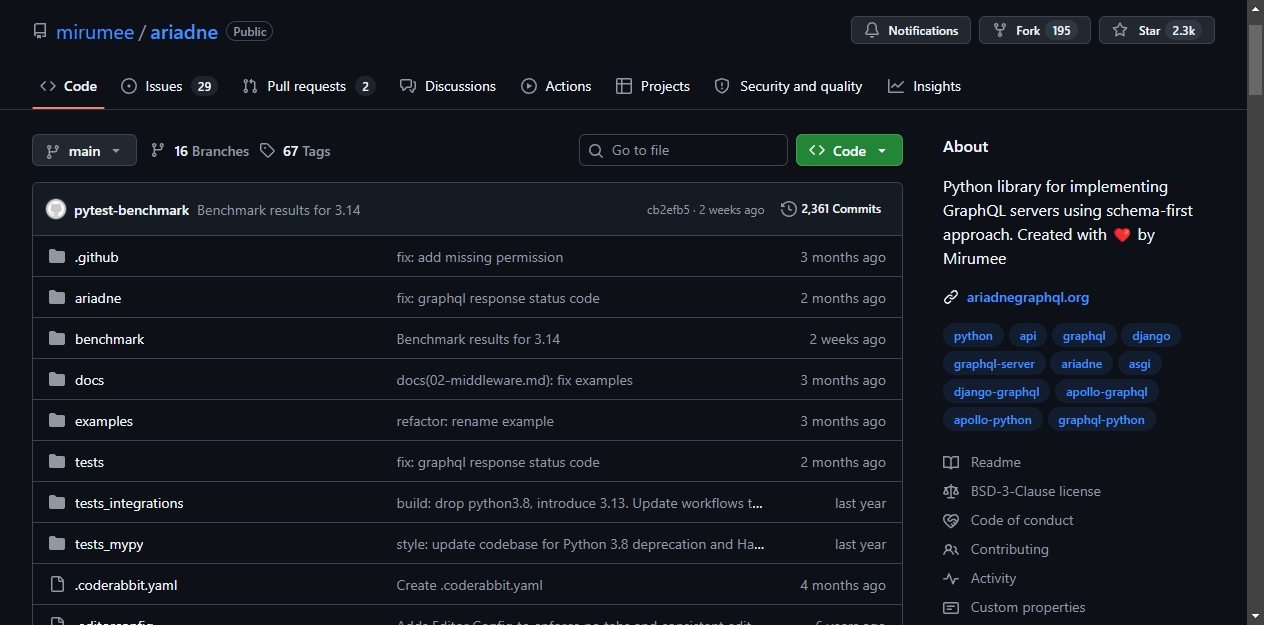Select the asgi topic tag

pyautogui.click(x=1140, y=364)
